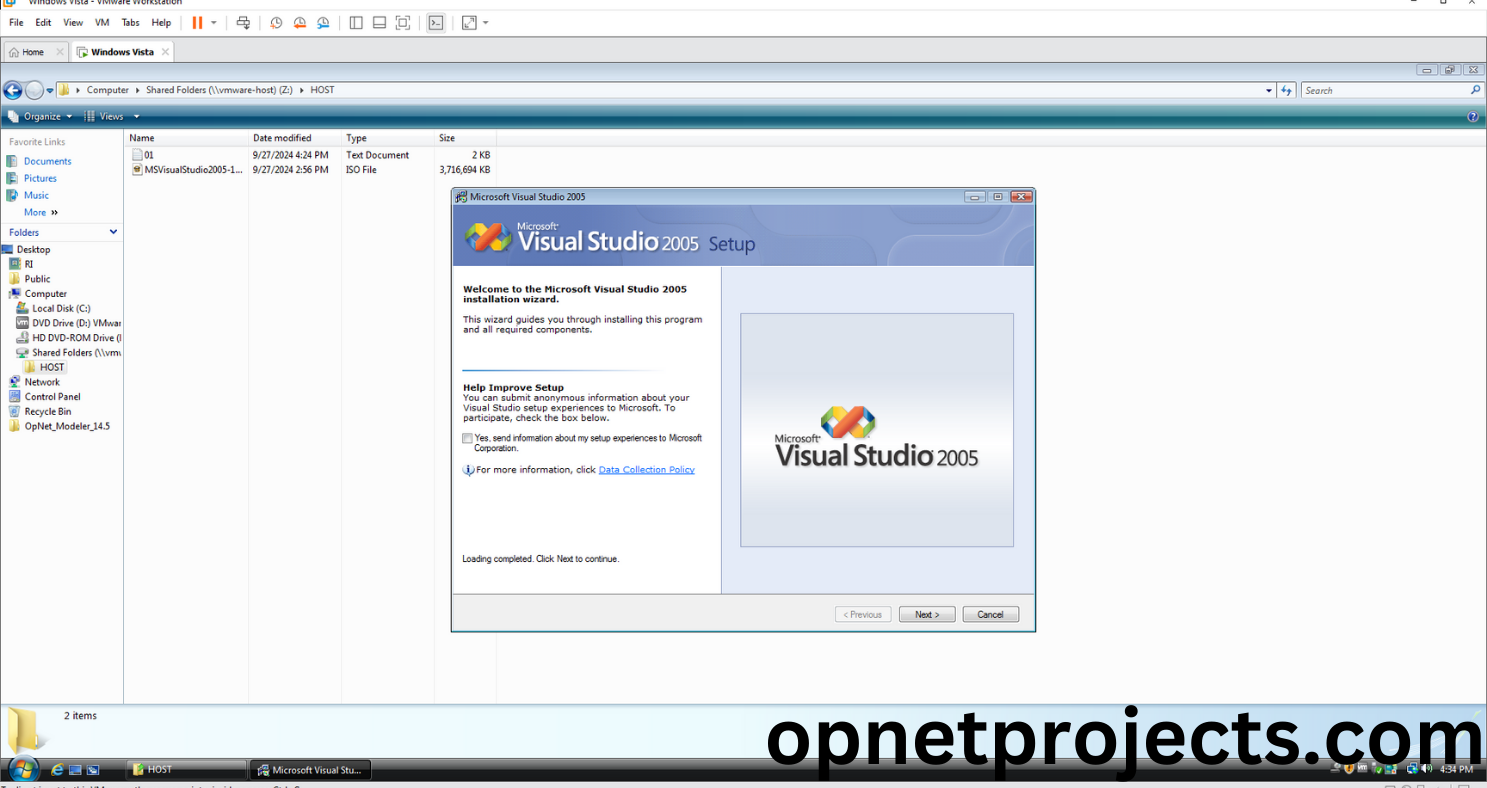
Task: Select the Public folder in the tree
Action: pyautogui.click(x=37, y=279)
